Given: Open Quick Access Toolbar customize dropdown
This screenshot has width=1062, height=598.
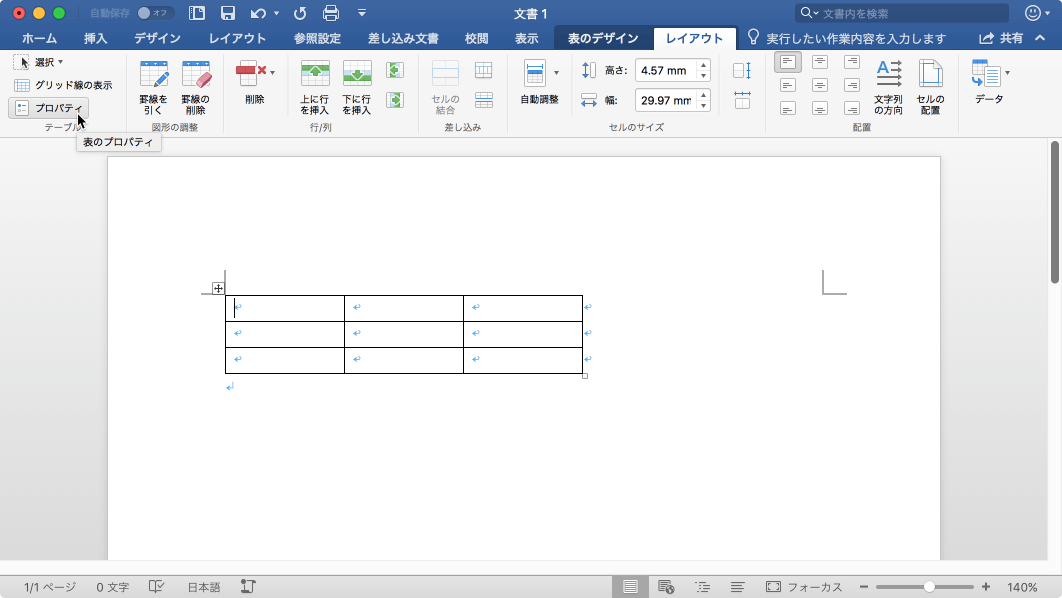Looking at the screenshot, I should [362, 13].
